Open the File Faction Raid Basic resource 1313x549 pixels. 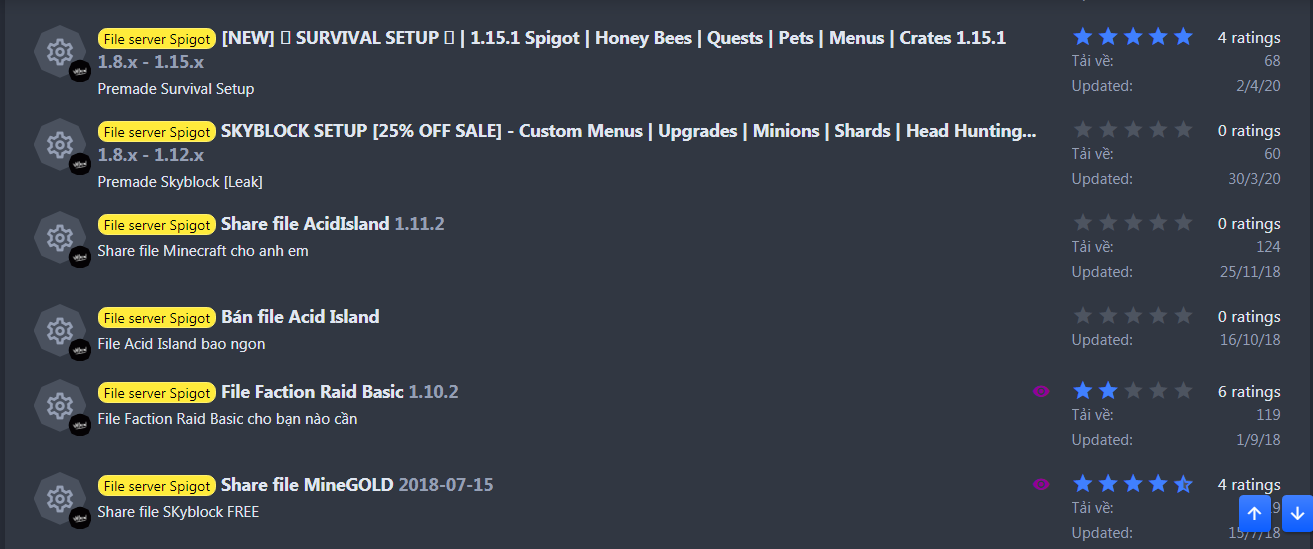(x=312, y=392)
